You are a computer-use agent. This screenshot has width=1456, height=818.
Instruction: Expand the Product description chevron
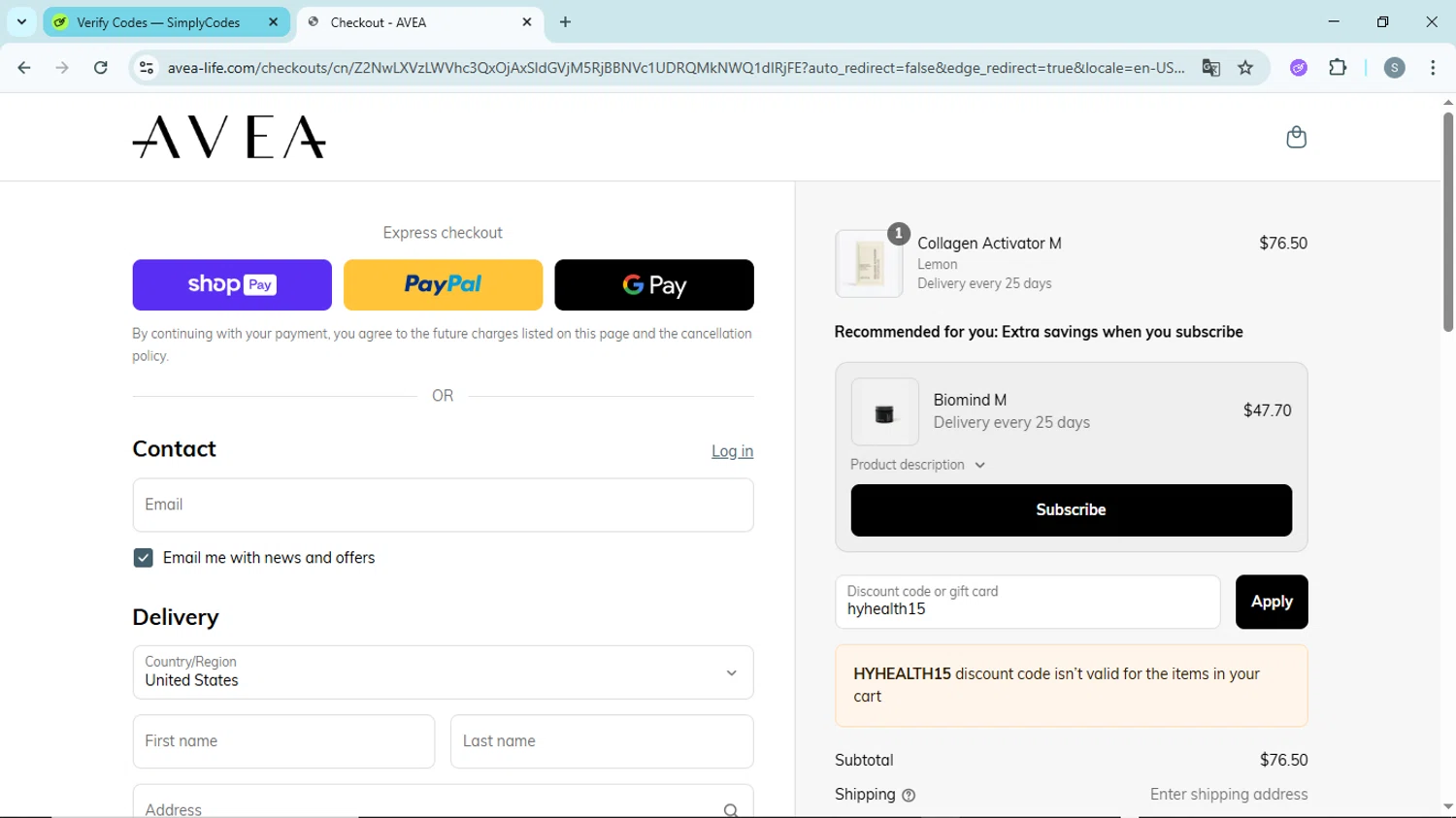click(980, 465)
